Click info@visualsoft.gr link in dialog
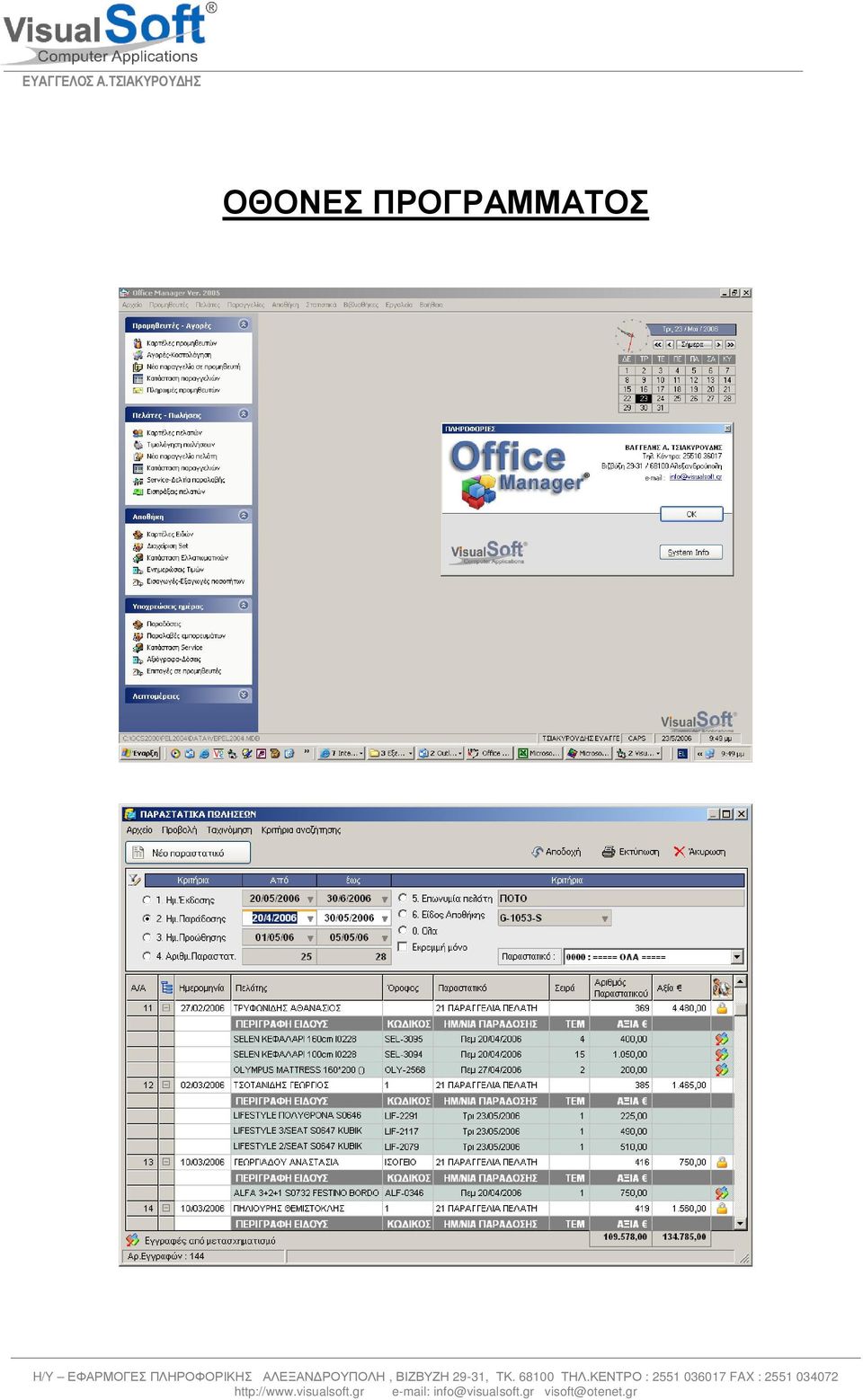The image size is (863, 1400). (696, 477)
